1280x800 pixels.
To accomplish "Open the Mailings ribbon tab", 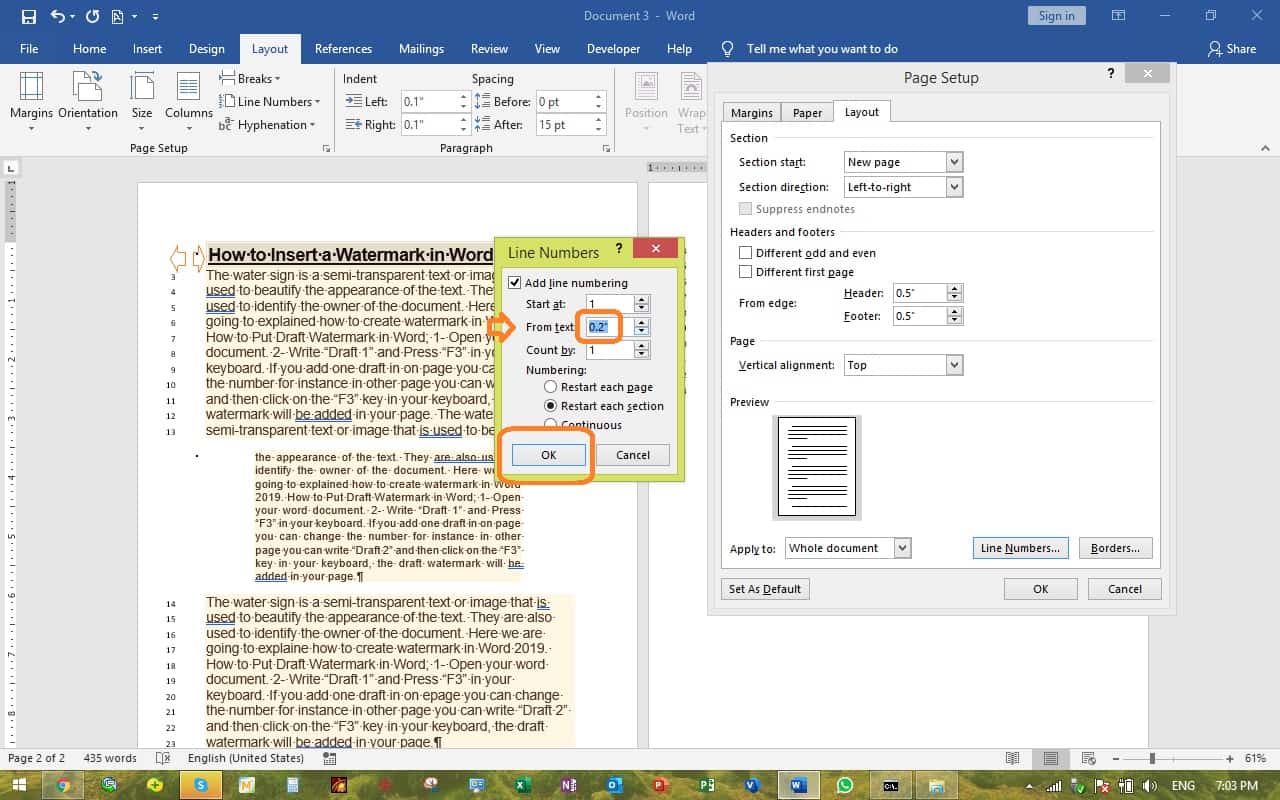I will 421,48.
